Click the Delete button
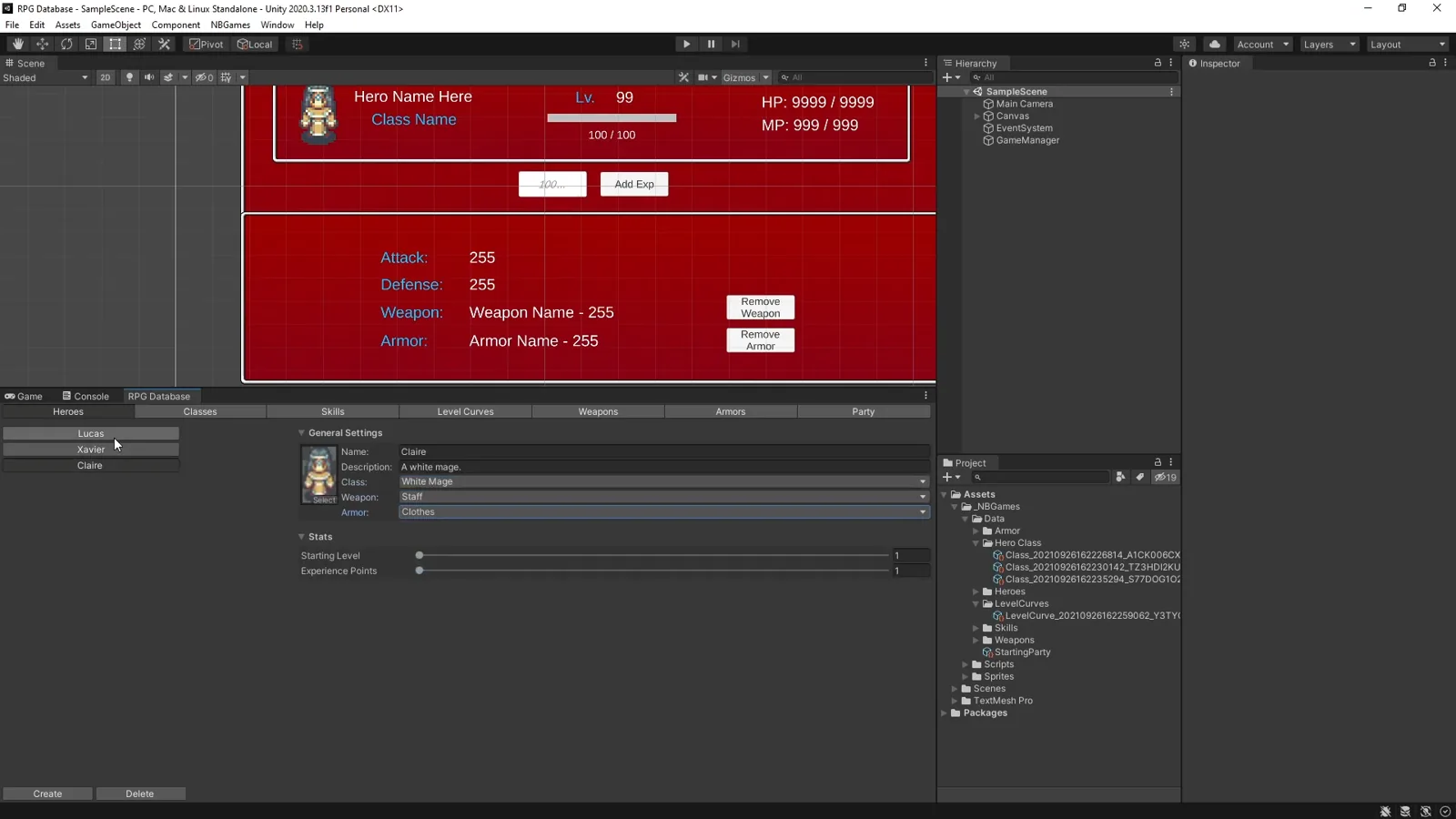The image size is (1456, 819). click(x=140, y=794)
